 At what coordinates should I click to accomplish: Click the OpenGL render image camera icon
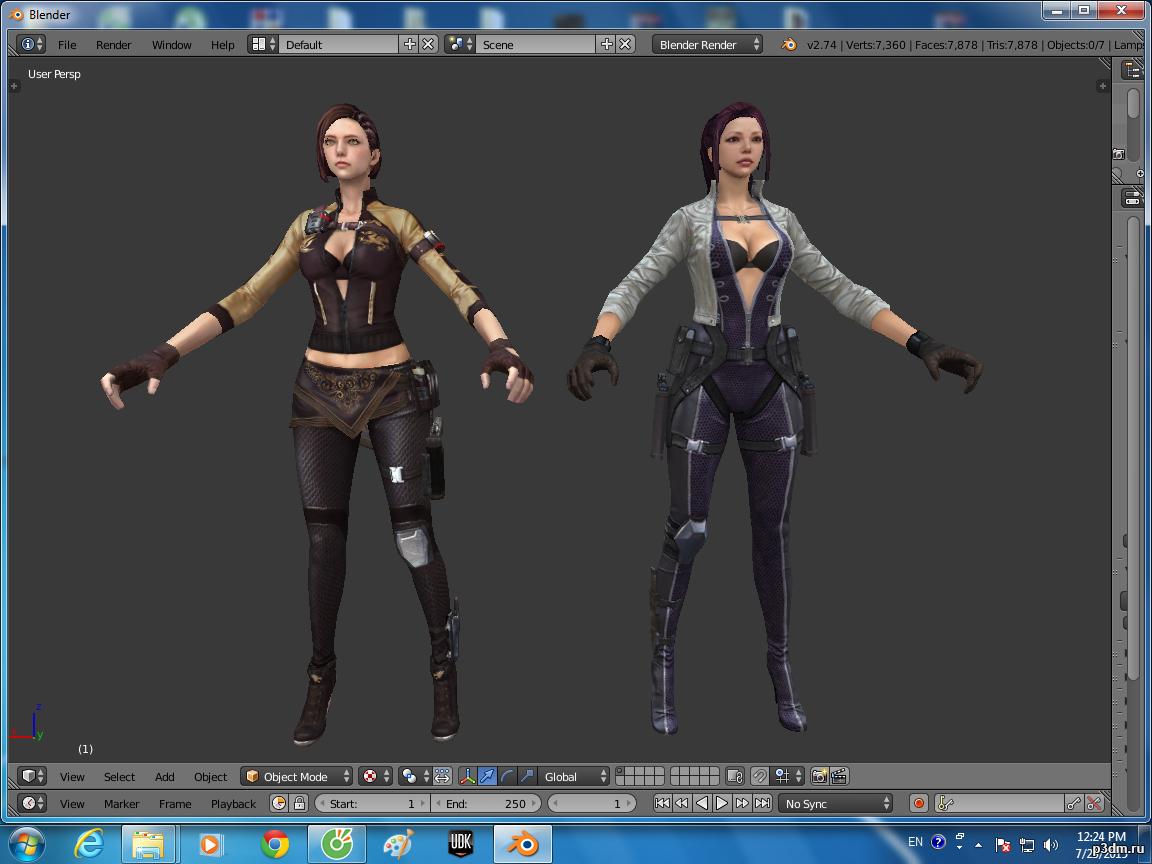point(819,776)
